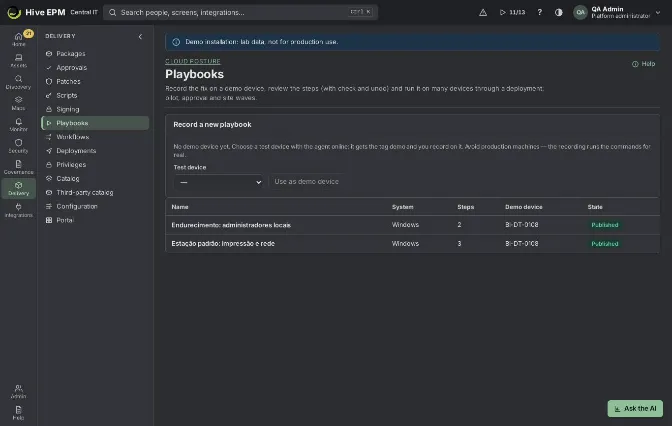Click the Record a new playbook heading
This screenshot has width=672, height=426.
[x=212, y=125]
